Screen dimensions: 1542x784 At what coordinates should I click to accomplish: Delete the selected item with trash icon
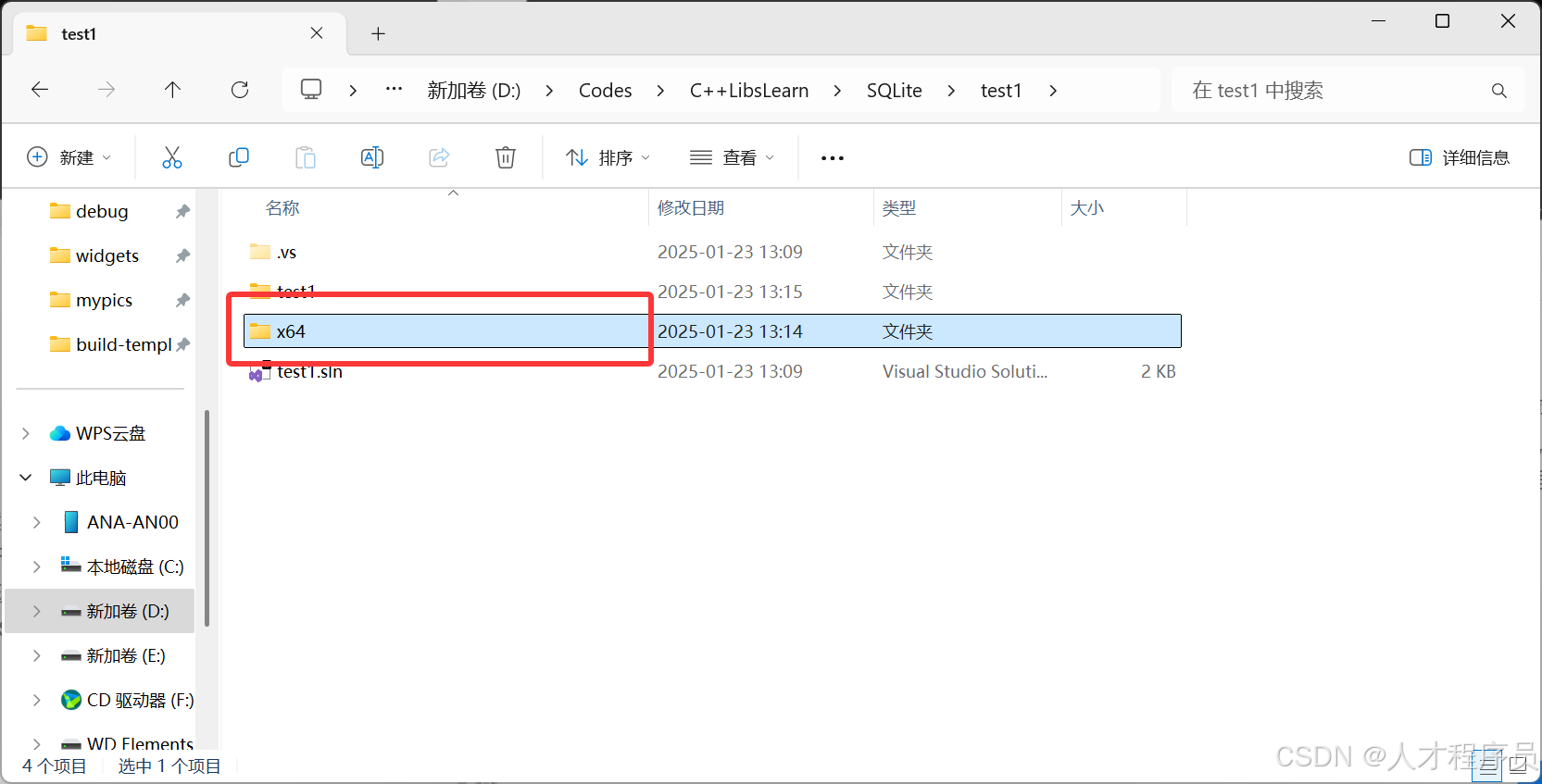(506, 157)
